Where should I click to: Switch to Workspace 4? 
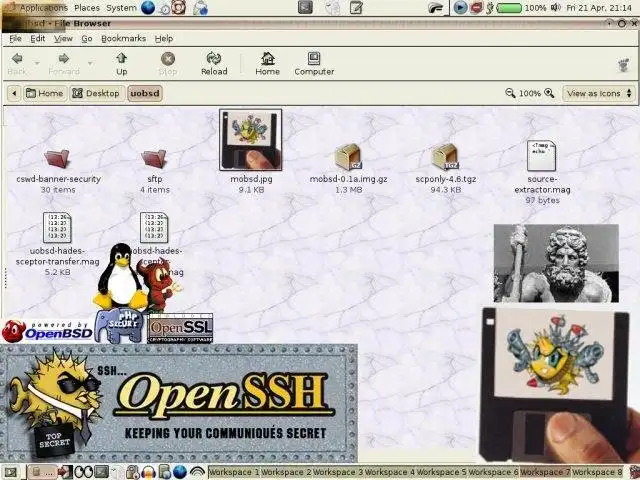[x=390, y=472]
